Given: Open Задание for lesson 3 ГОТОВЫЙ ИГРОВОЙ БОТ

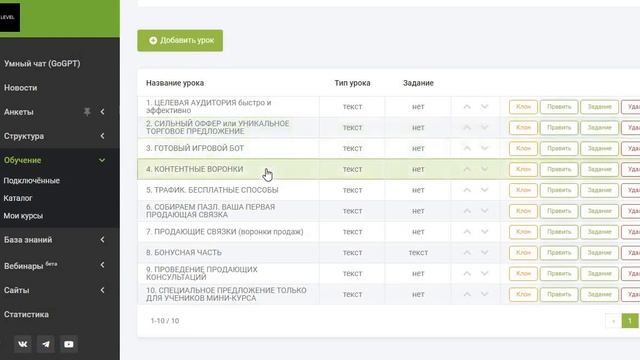Looking at the screenshot, I should pyautogui.click(x=599, y=148).
